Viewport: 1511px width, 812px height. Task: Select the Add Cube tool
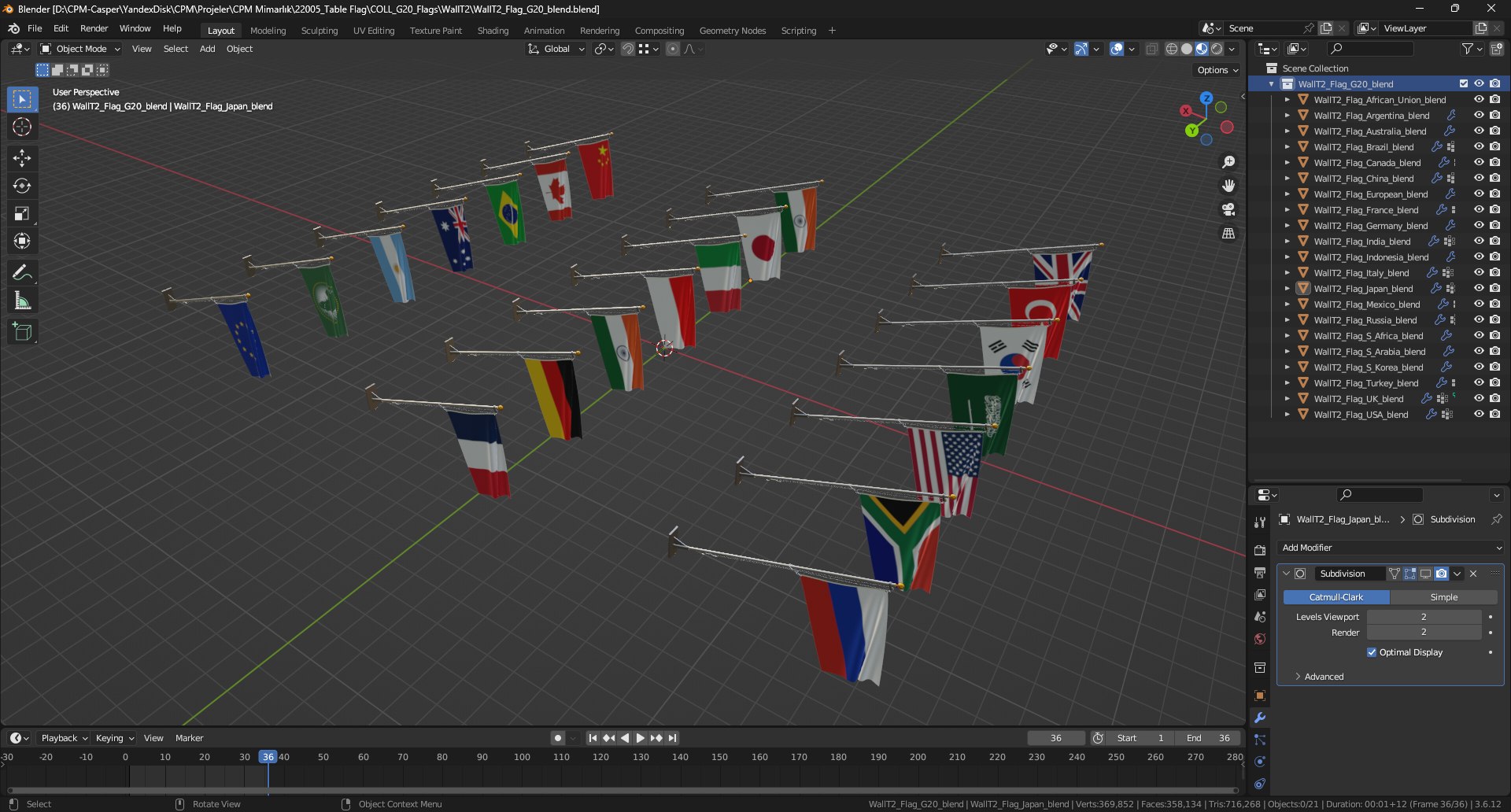(22, 332)
